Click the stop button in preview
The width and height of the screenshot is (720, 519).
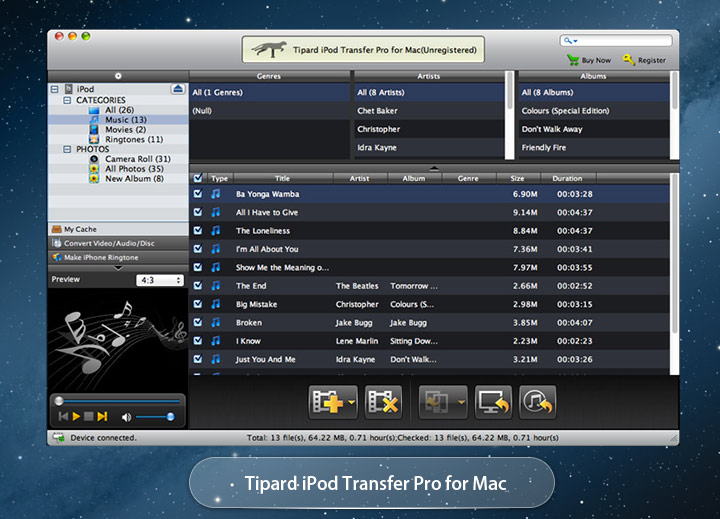(x=89, y=417)
